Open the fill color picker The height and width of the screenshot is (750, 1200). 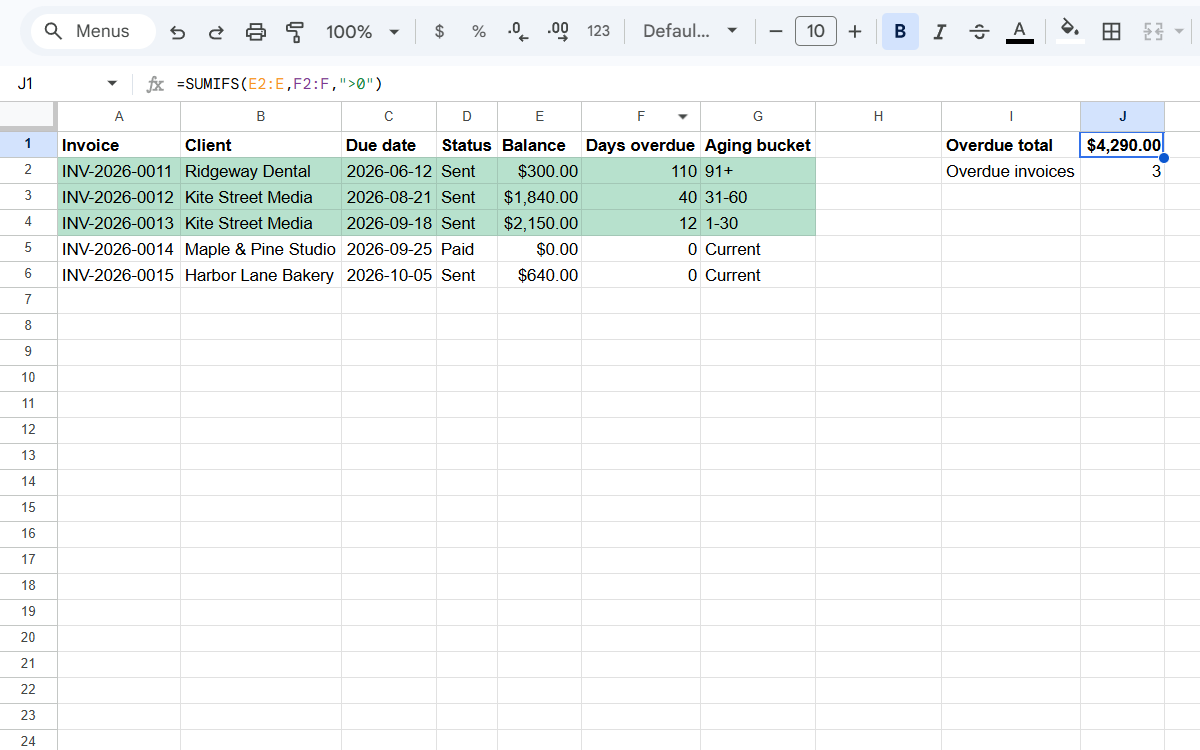click(x=1070, y=32)
